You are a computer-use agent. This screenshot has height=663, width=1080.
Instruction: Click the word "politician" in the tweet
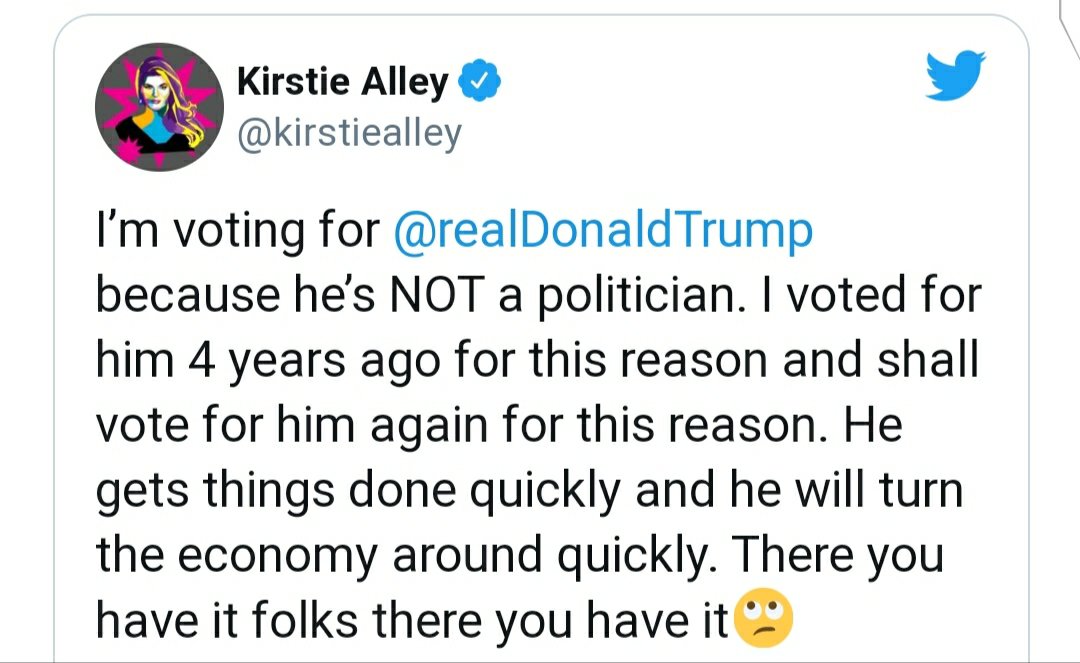point(631,296)
